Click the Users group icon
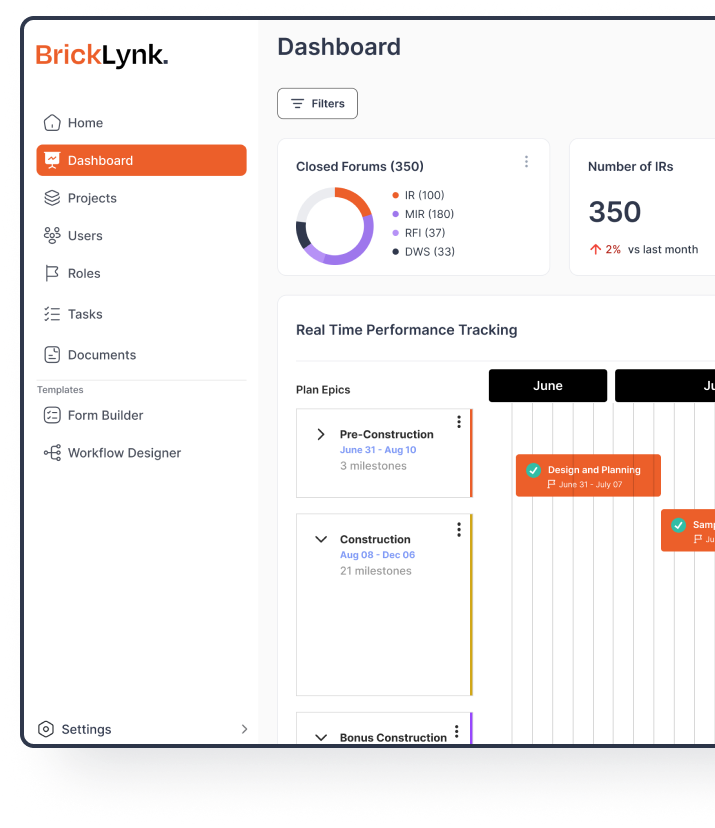This screenshot has width=715, height=828. pos(52,236)
